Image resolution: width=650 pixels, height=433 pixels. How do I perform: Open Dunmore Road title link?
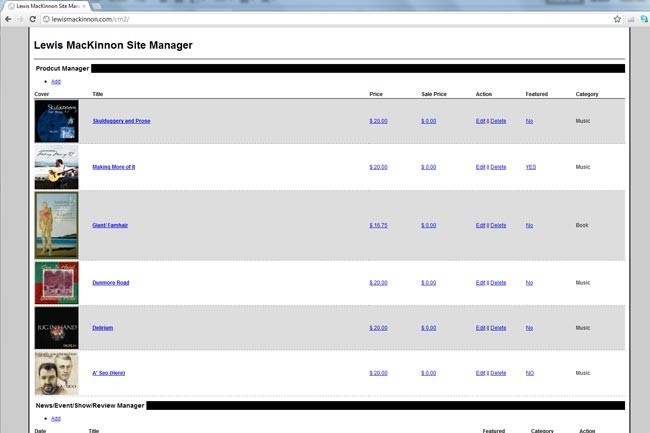click(111, 283)
